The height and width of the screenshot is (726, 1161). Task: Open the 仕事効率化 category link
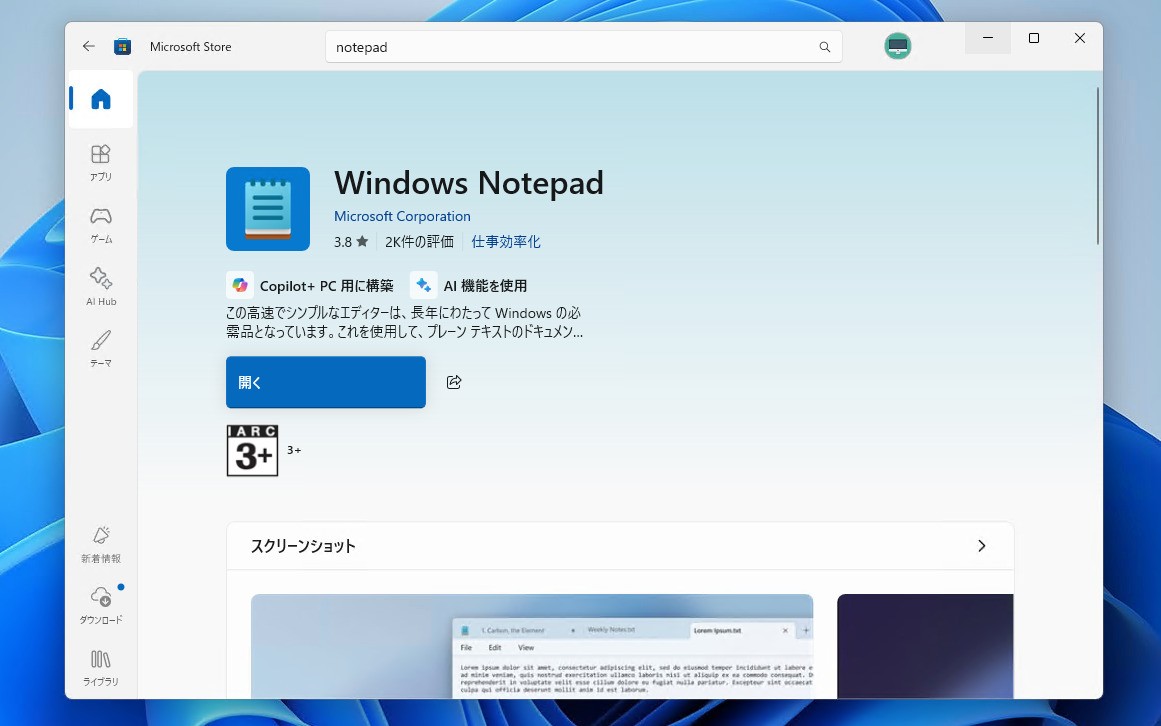coord(506,242)
